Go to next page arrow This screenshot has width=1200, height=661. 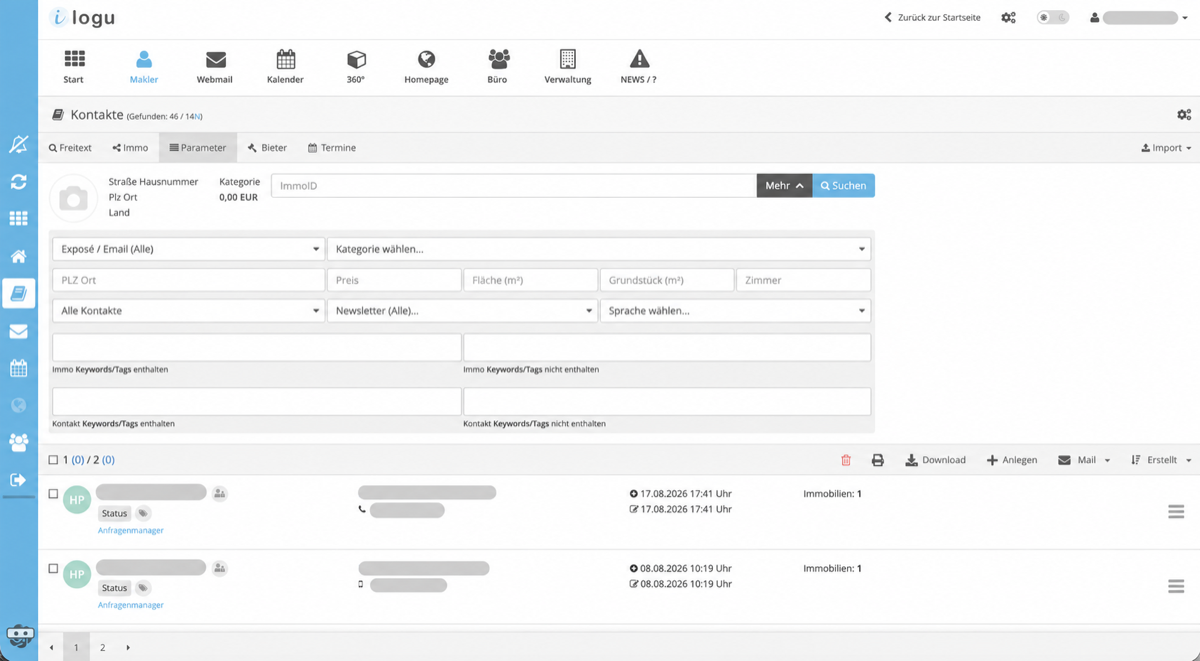point(128,648)
